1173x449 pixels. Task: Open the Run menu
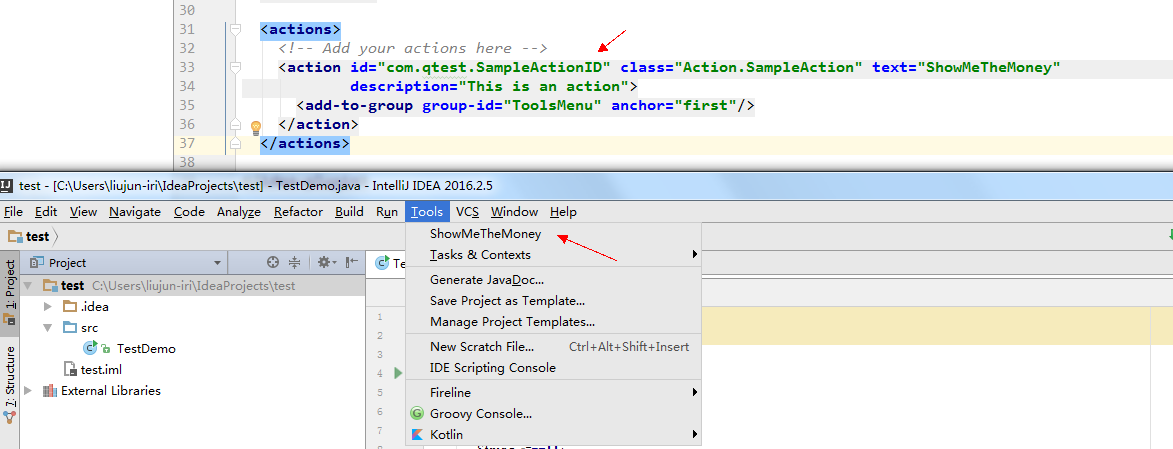tap(387, 212)
